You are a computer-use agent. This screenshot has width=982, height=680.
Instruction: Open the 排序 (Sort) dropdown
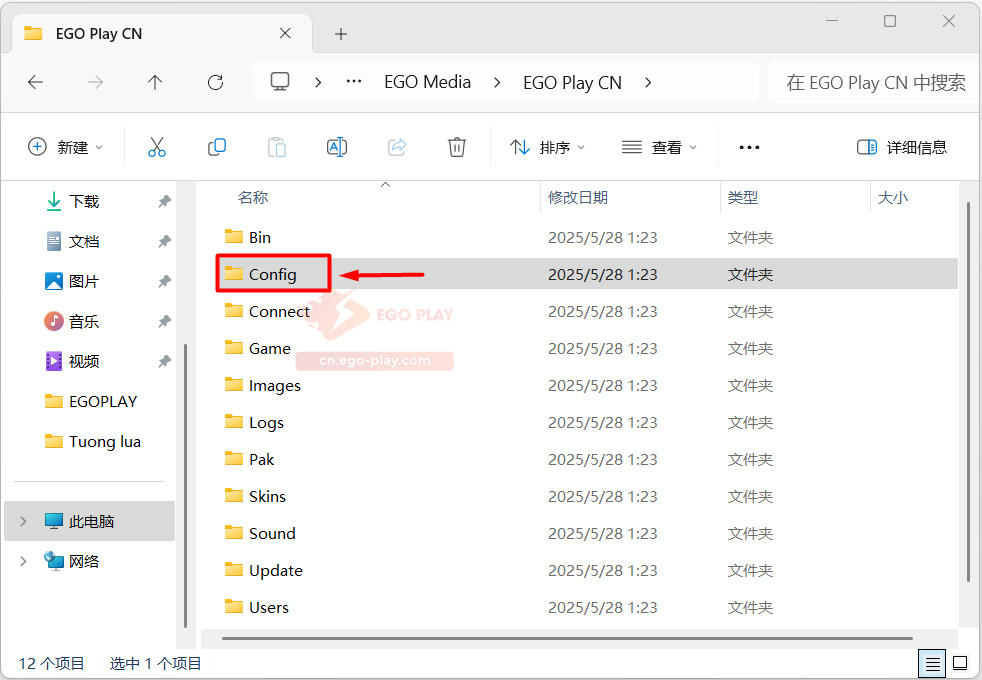(547, 147)
